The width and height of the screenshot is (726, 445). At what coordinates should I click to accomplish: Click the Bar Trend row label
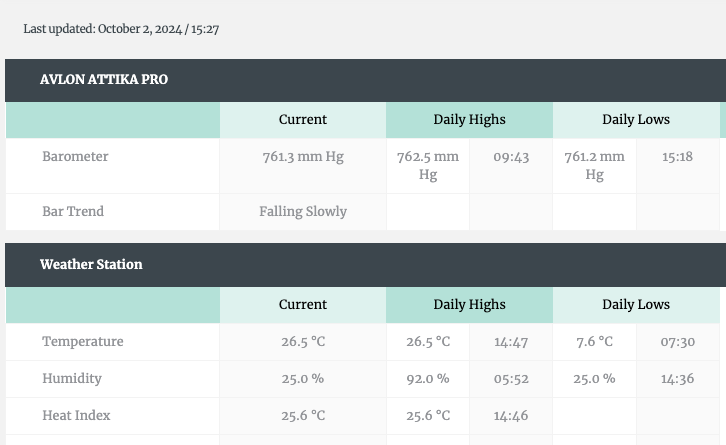(73, 212)
